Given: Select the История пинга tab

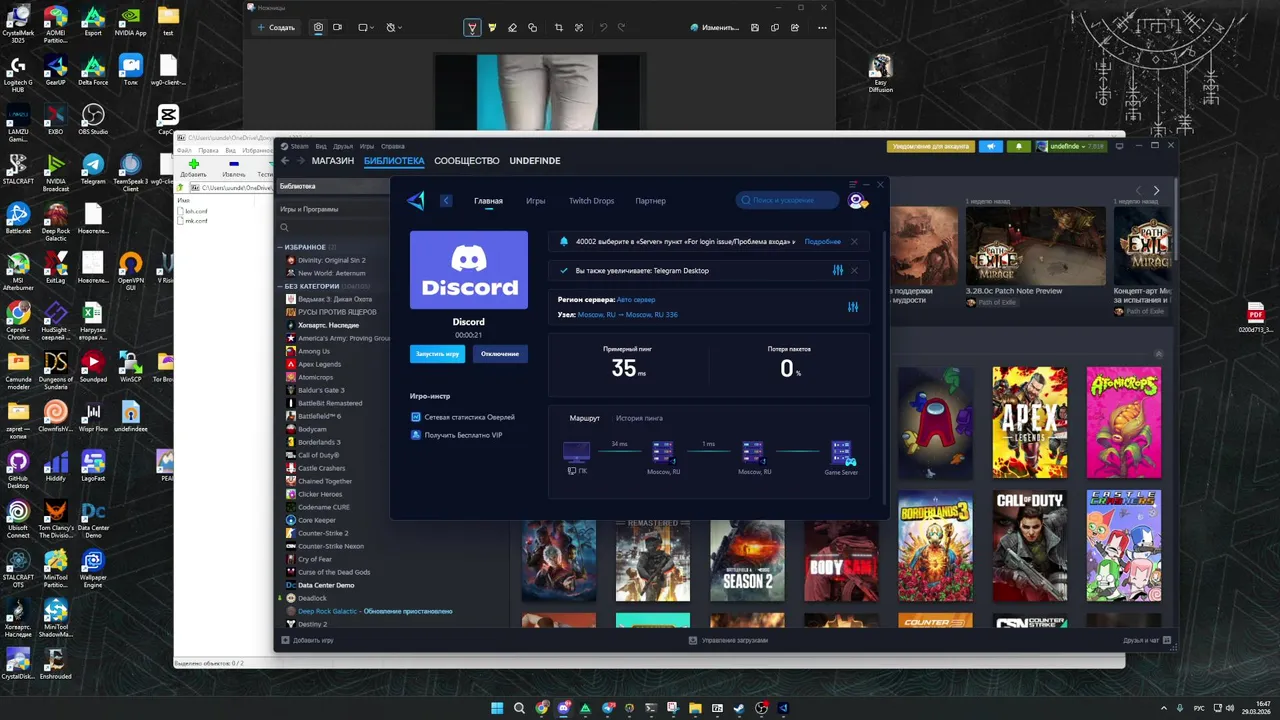Looking at the screenshot, I should (x=639, y=418).
